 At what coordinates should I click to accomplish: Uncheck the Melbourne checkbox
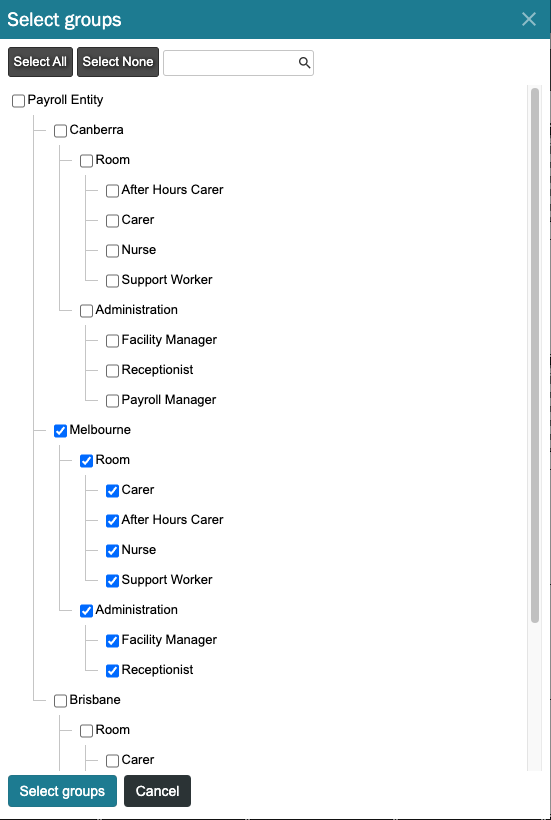point(60,431)
